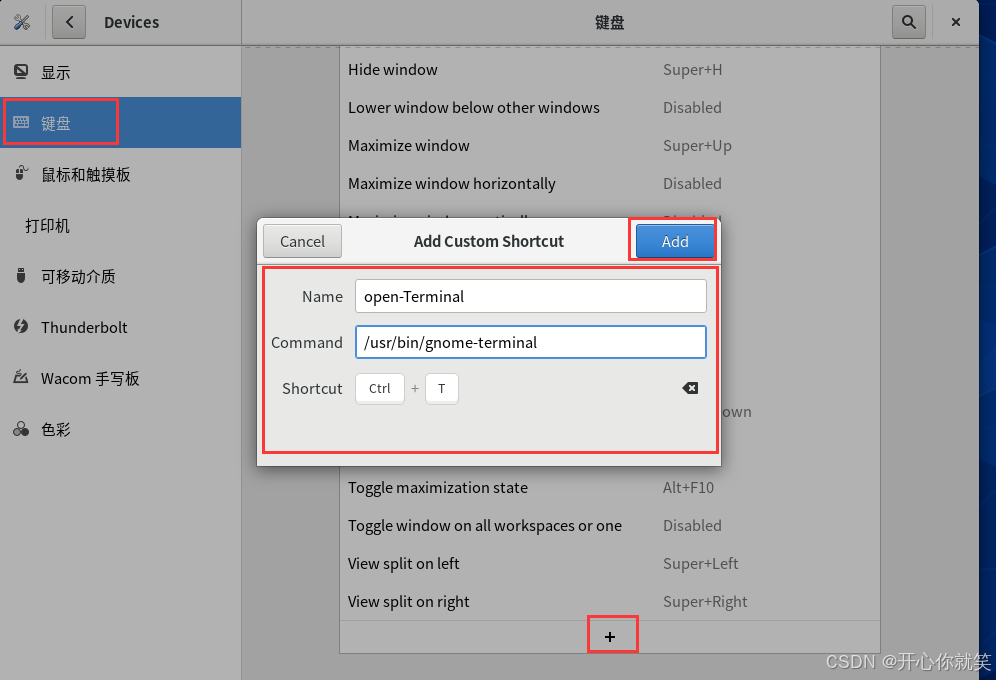Open search with the magnifier icon
The width and height of the screenshot is (996, 680).
point(908,22)
